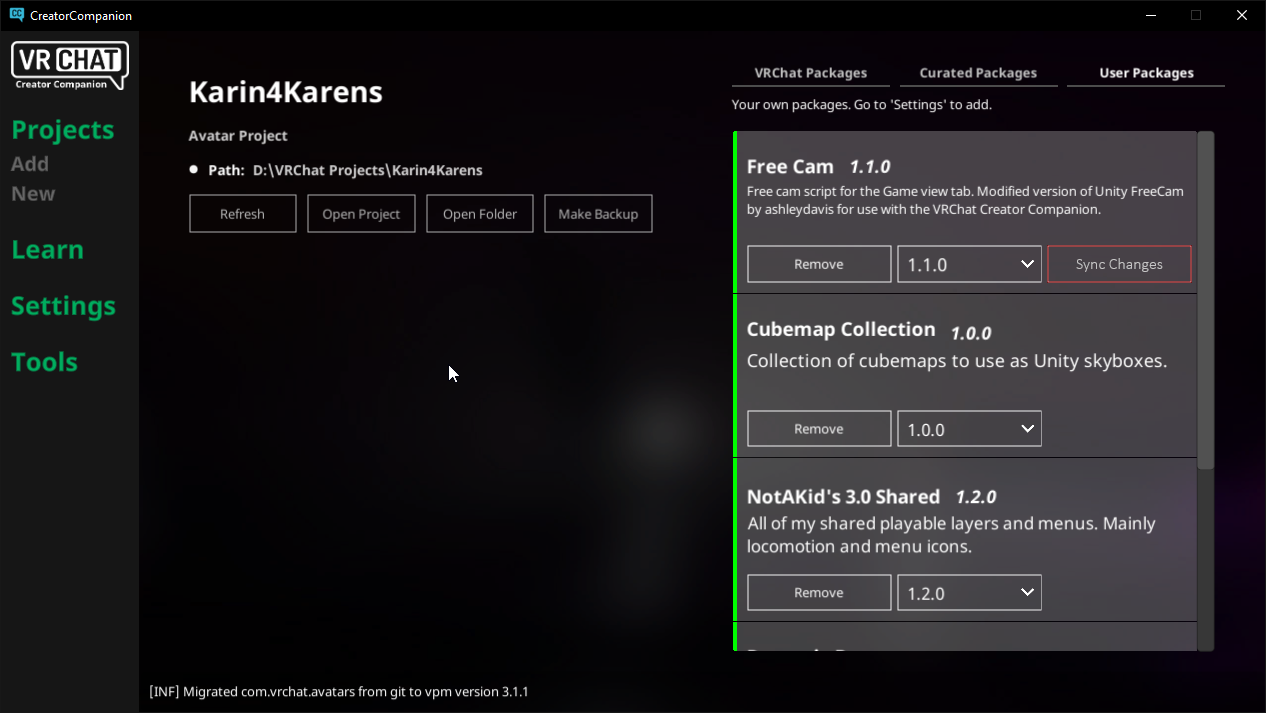1266x713 pixels.
Task: Open NotAKid's 3.0 Shared version dropdown
Action: pyautogui.click(x=969, y=592)
